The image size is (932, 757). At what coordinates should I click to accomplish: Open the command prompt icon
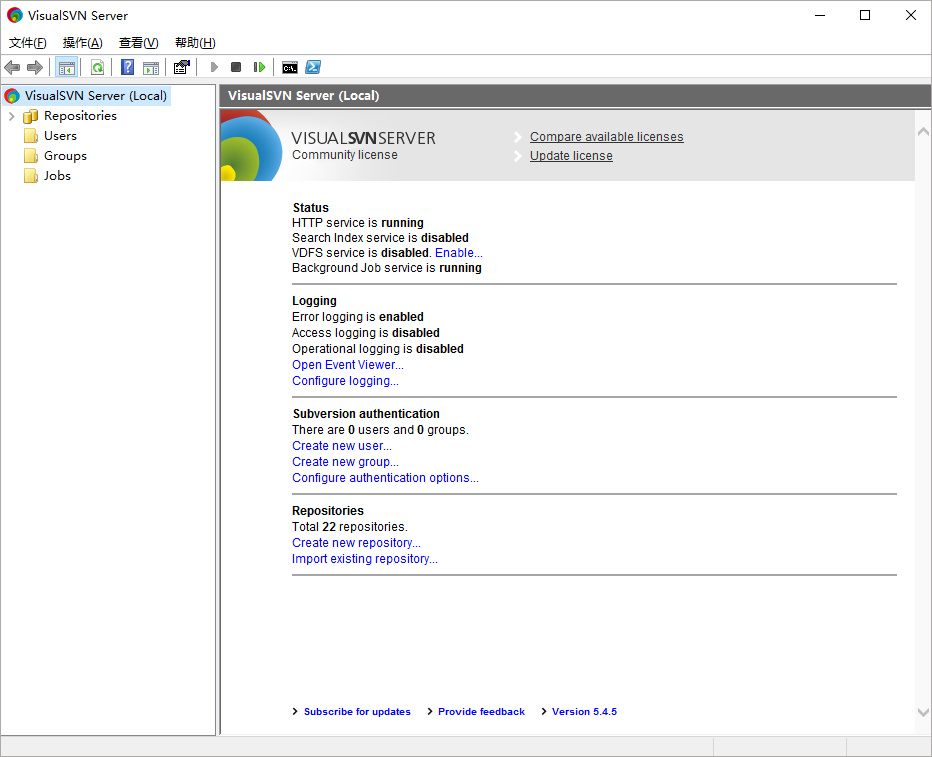(x=289, y=67)
